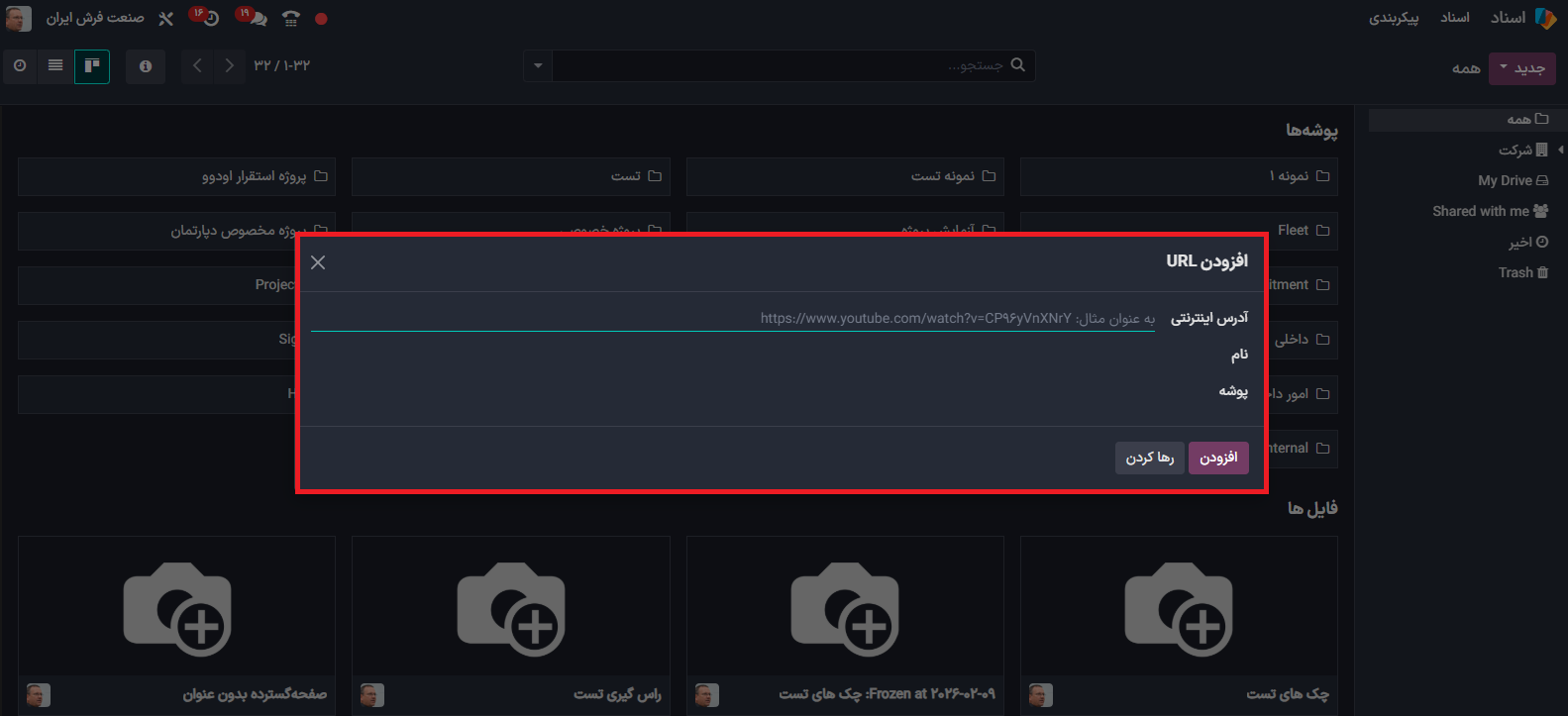This screenshot has height=716, width=1568.
Task: Click the Odoo Documents app logo
Action: (1545, 18)
